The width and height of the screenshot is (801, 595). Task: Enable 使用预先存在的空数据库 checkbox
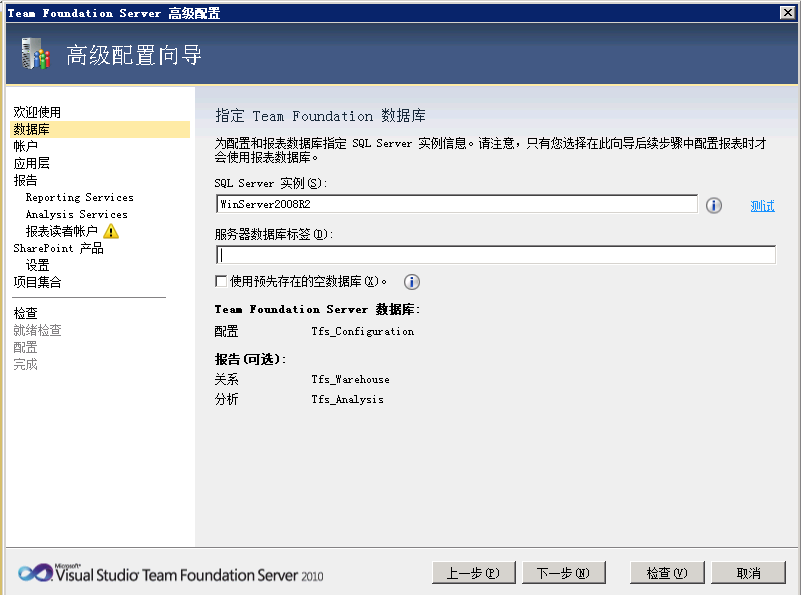pyautogui.click(x=221, y=281)
